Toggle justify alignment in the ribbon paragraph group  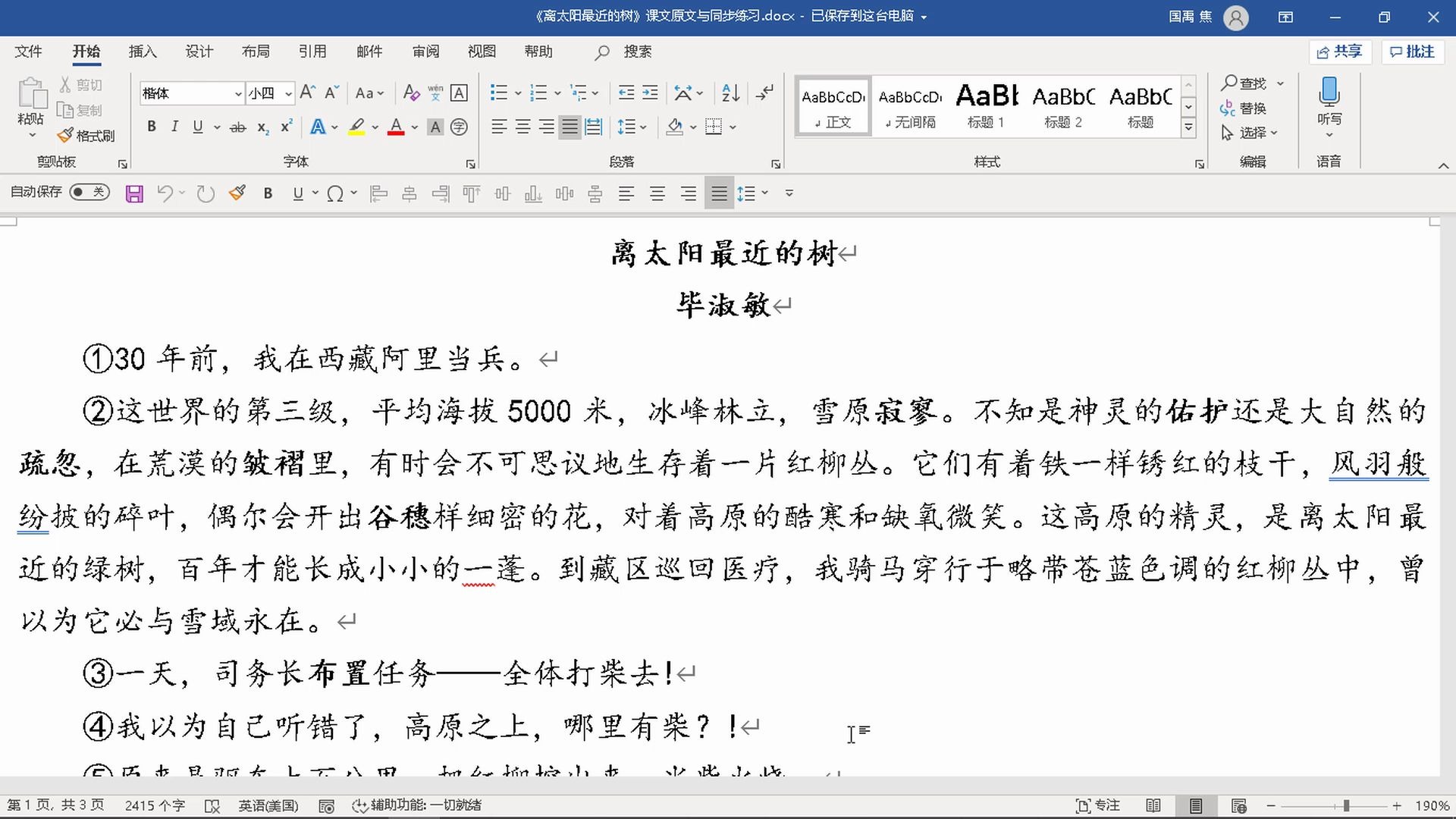[570, 127]
